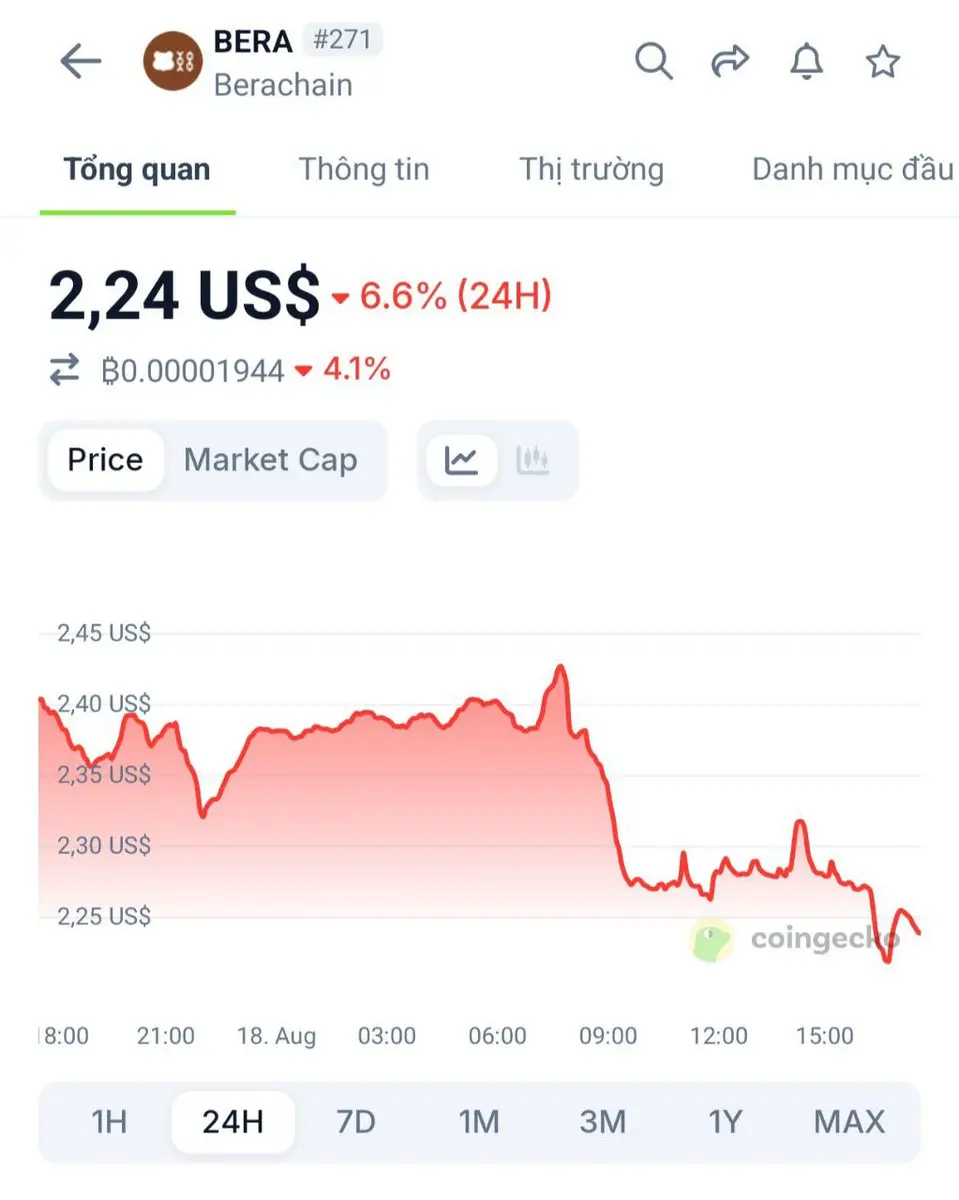Add BERA to favorites star
This screenshot has width=959, height=1200.
coord(882,62)
